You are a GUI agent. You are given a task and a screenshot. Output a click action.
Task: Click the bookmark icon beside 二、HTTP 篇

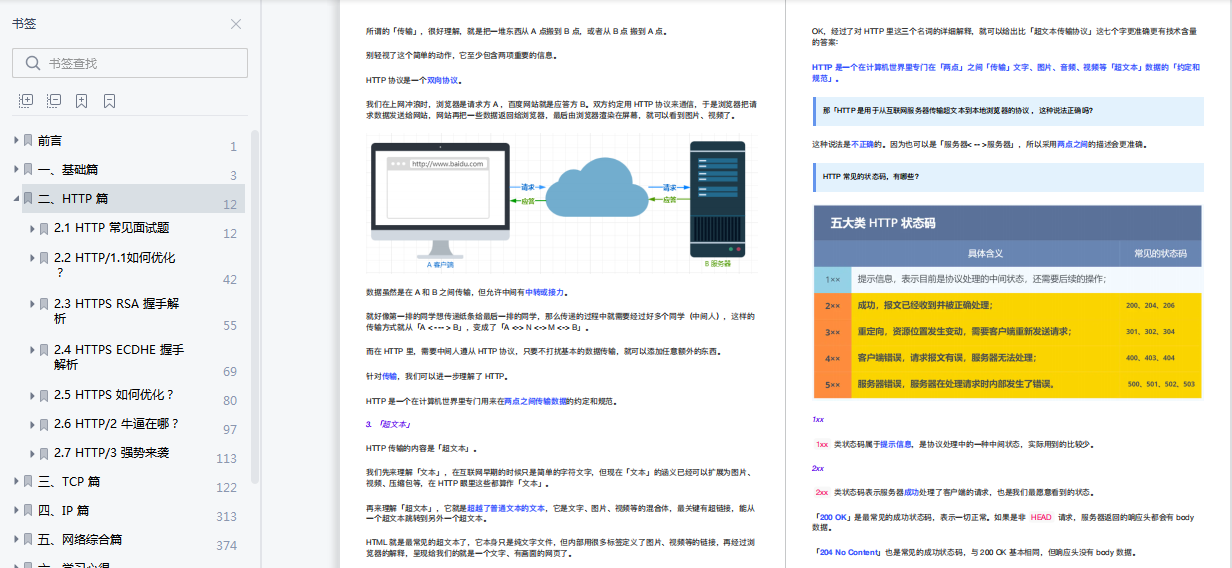click(29, 199)
